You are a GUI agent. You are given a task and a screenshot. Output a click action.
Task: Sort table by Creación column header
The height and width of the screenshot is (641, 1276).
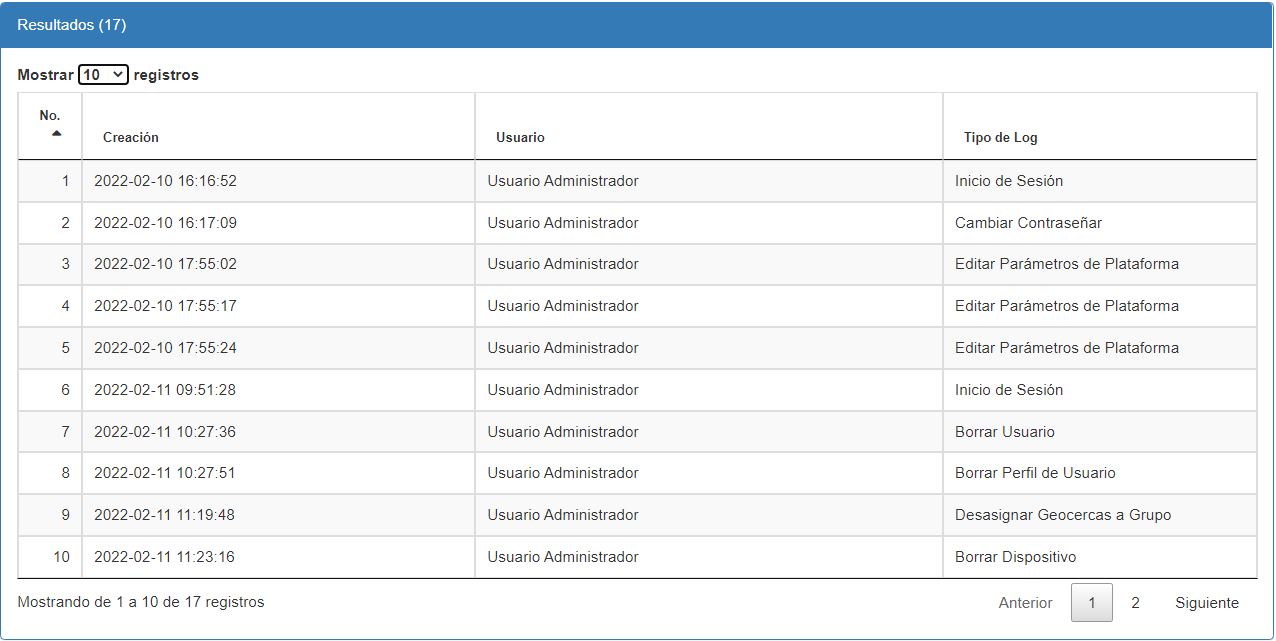pyautogui.click(x=130, y=137)
